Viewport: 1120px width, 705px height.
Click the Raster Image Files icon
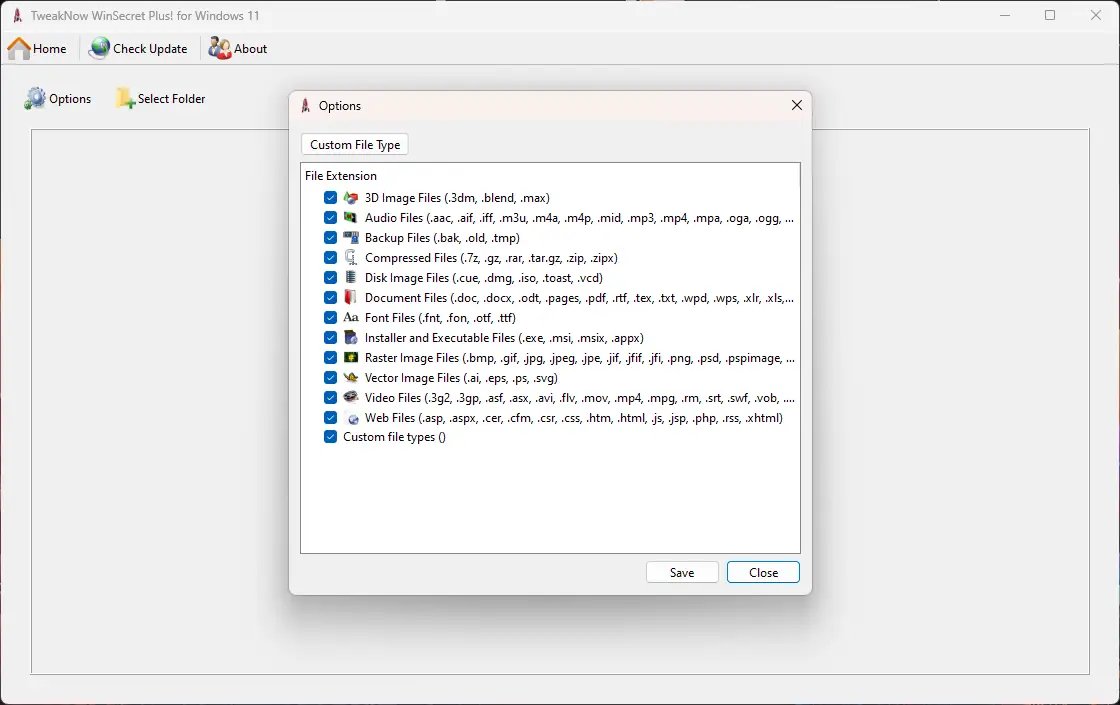(x=351, y=358)
